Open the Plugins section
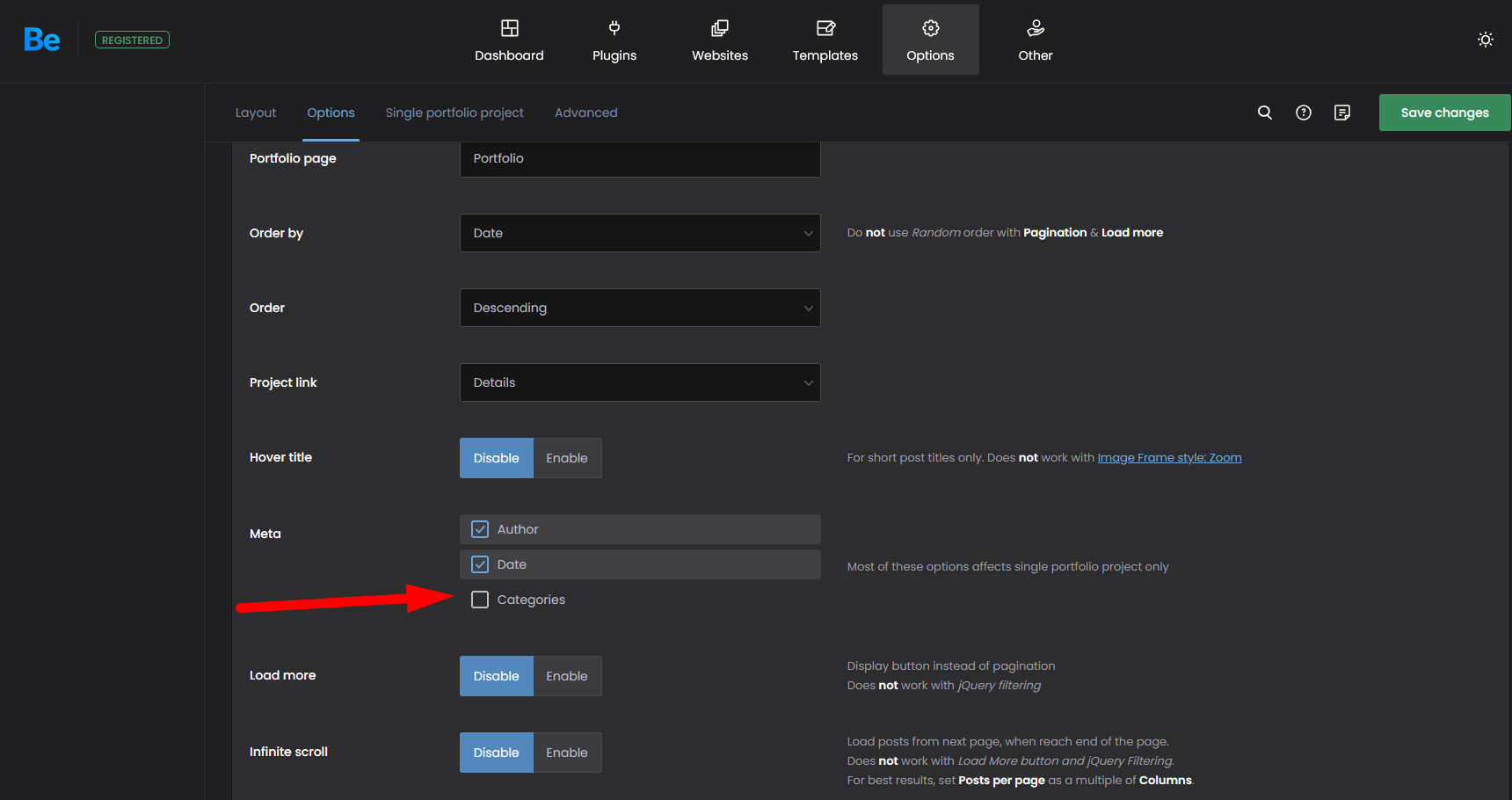 [614, 40]
